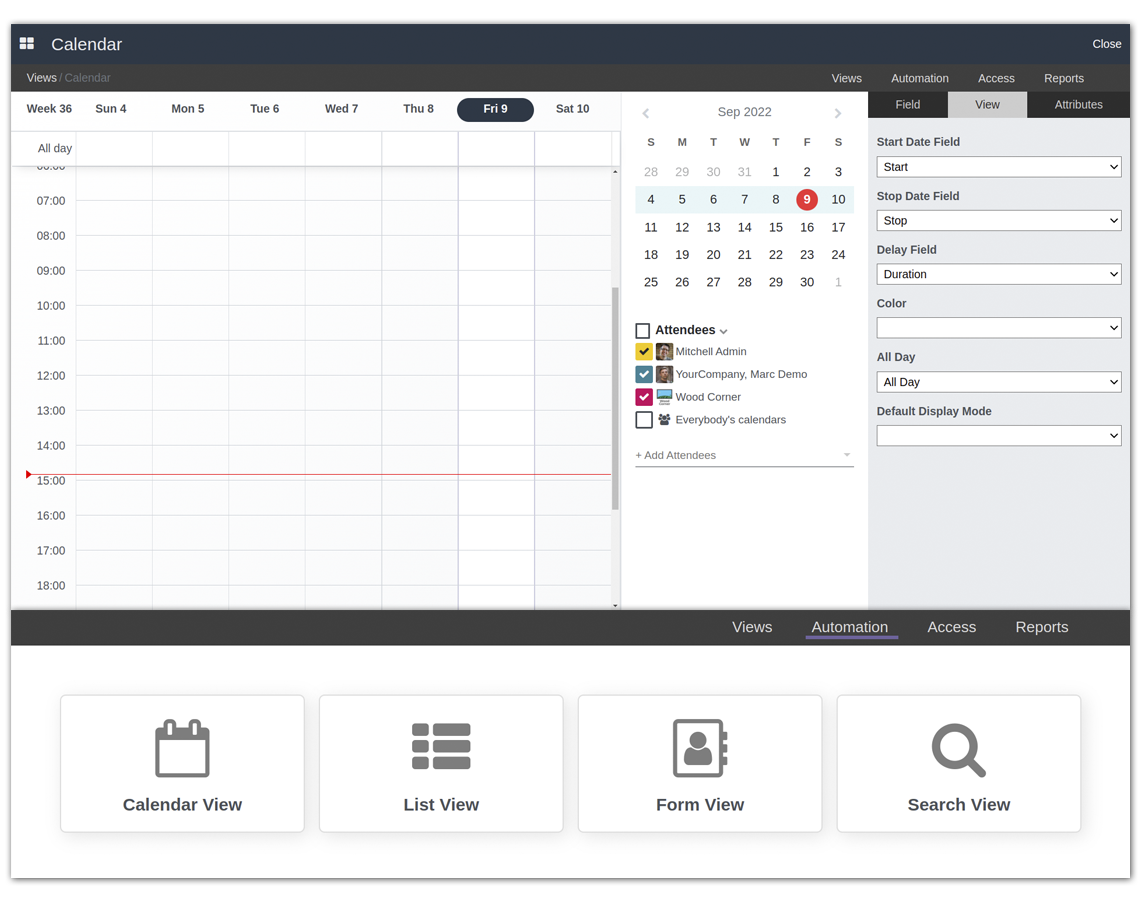Viewport: 1140px width, 900px height.
Task: Click the Calendar View calendar icon
Action: pos(182,748)
